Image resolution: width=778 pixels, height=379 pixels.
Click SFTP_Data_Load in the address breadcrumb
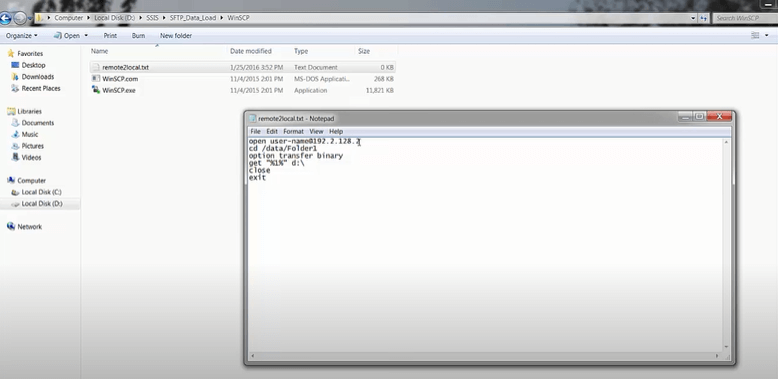point(193,18)
